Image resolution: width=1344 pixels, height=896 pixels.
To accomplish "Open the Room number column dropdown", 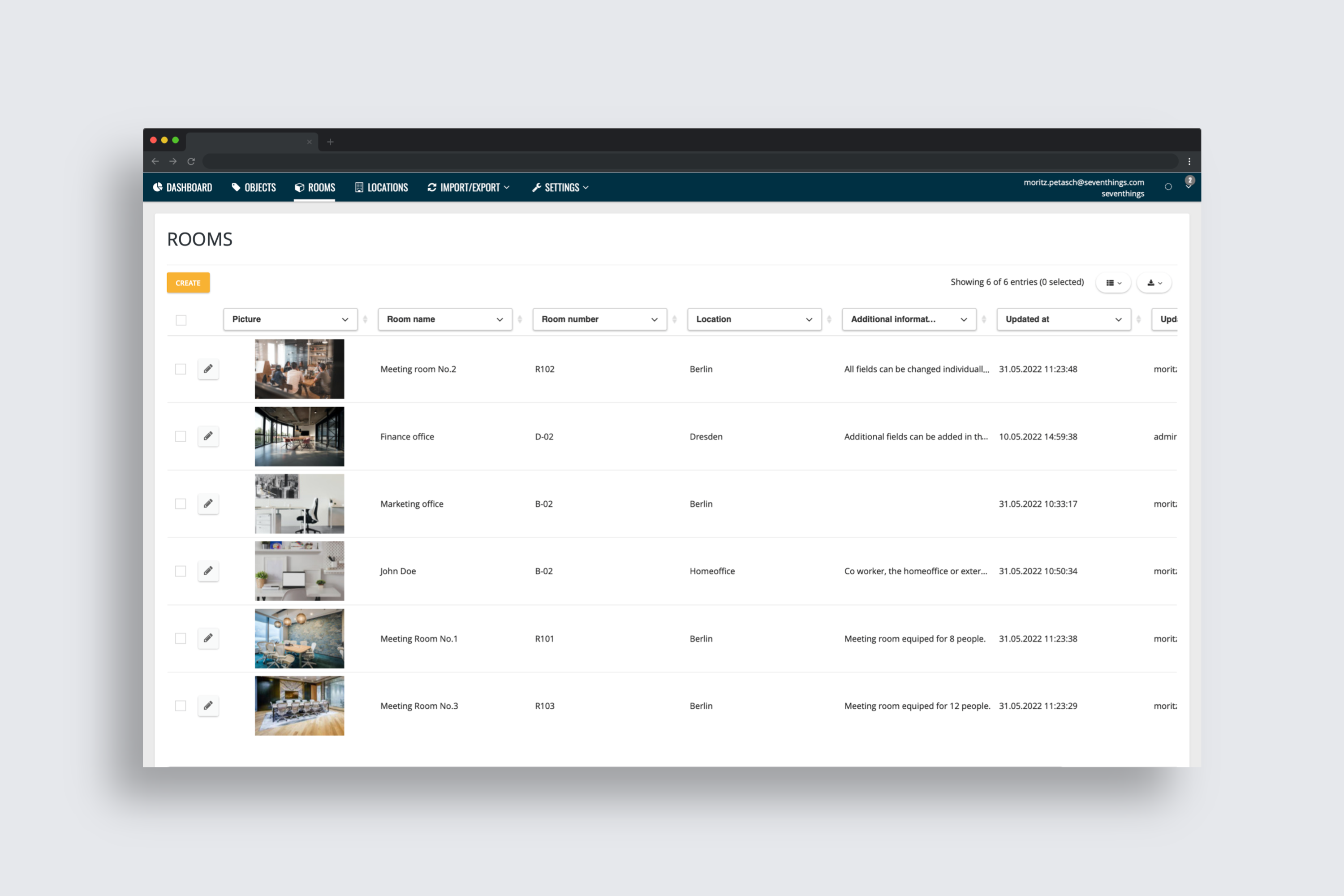I will point(600,319).
